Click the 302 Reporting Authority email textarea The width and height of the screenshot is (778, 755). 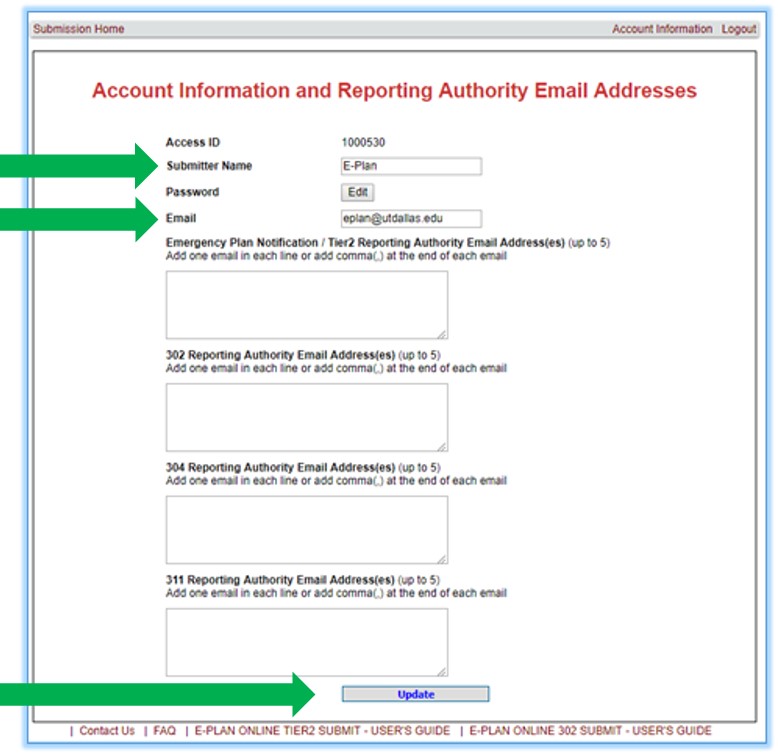point(307,418)
